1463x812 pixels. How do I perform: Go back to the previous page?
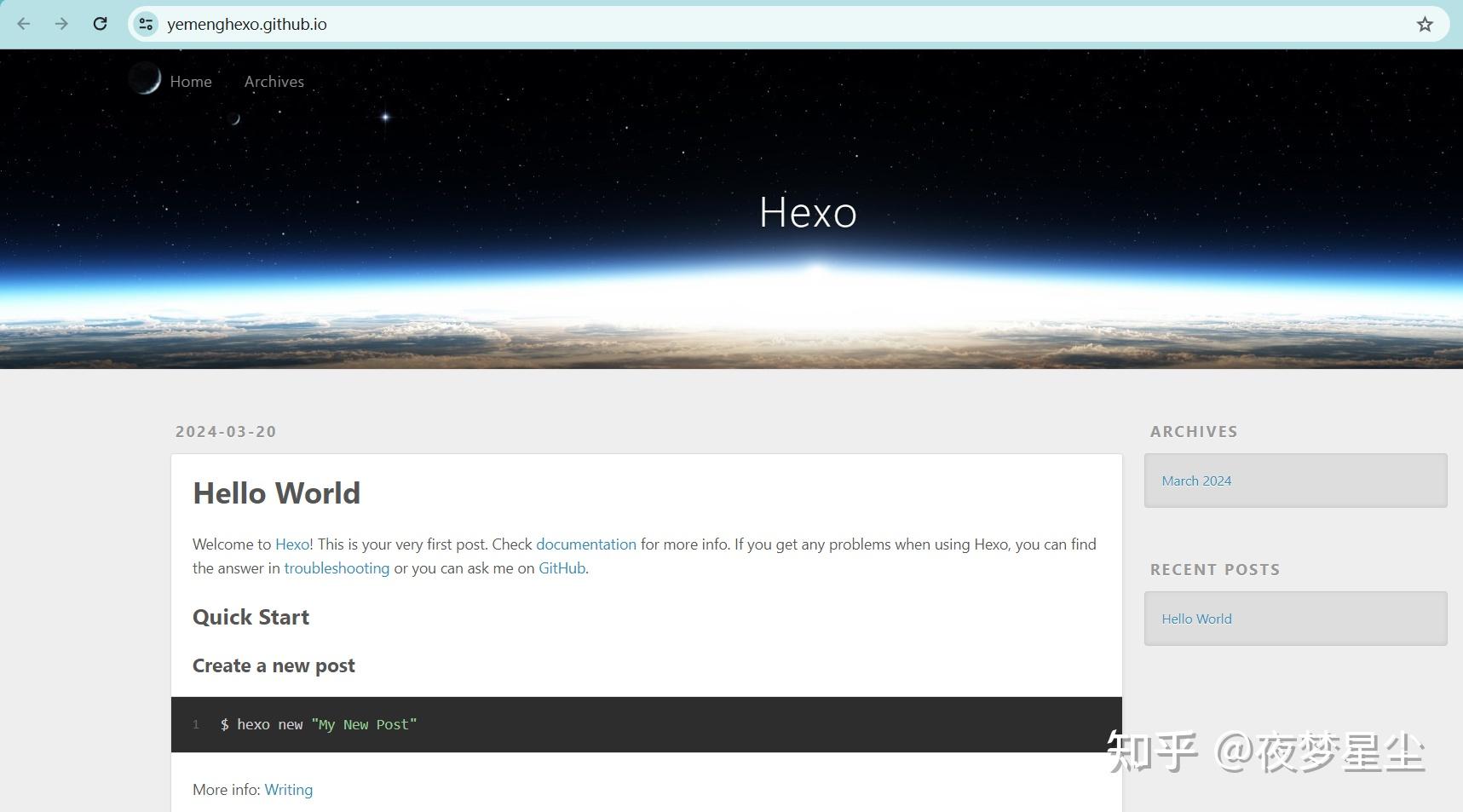tap(23, 24)
